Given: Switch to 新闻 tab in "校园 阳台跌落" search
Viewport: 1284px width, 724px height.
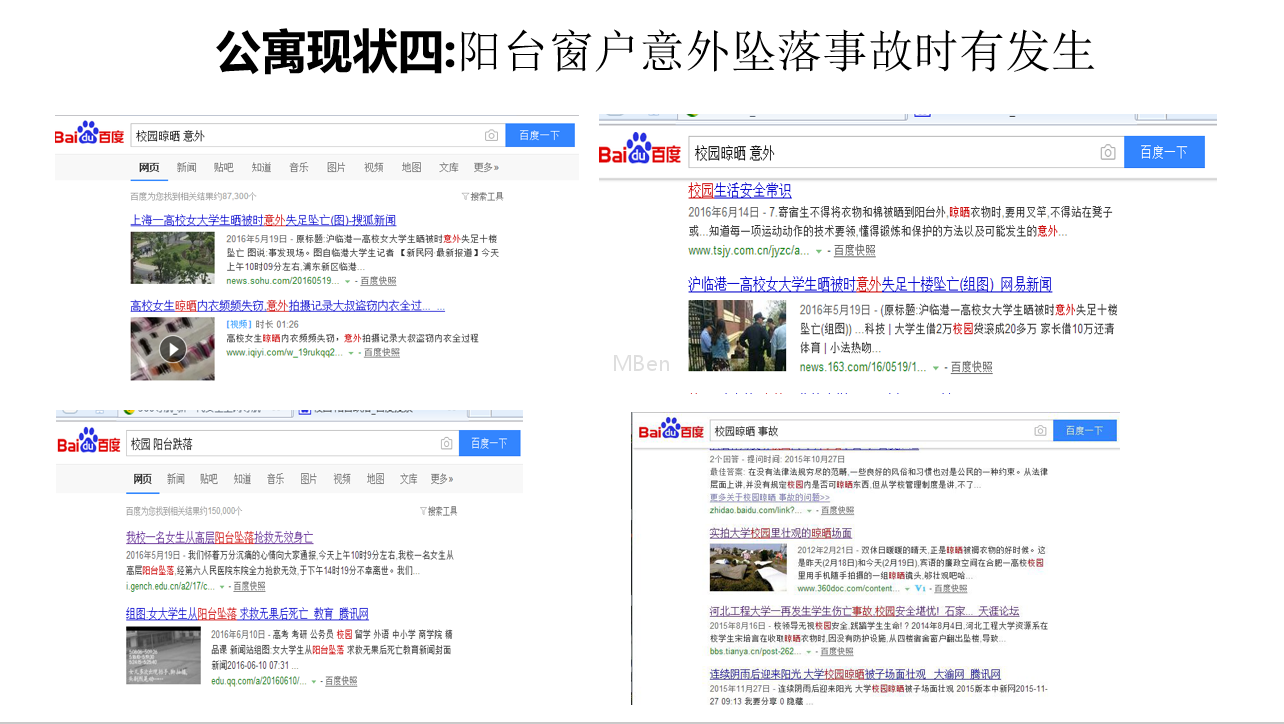Looking at the screenshot, I should (x=176, y=479).
